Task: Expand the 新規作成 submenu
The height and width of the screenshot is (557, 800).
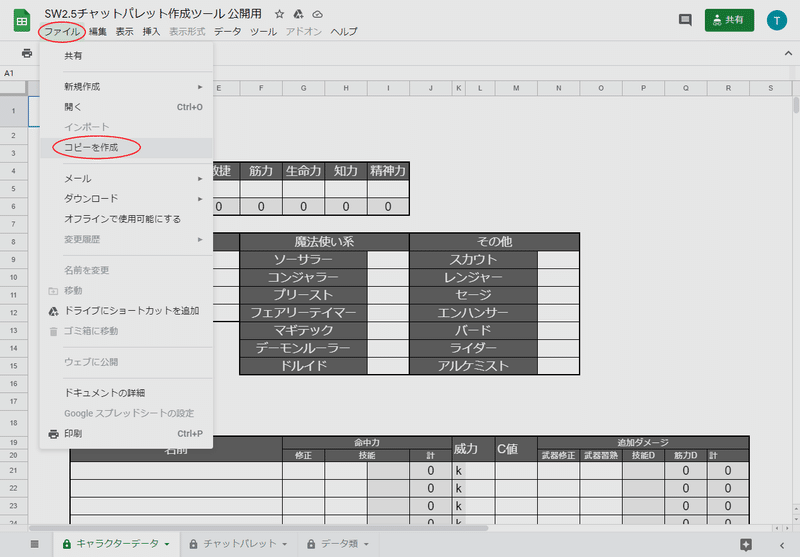Action: [x=126, y=87]
